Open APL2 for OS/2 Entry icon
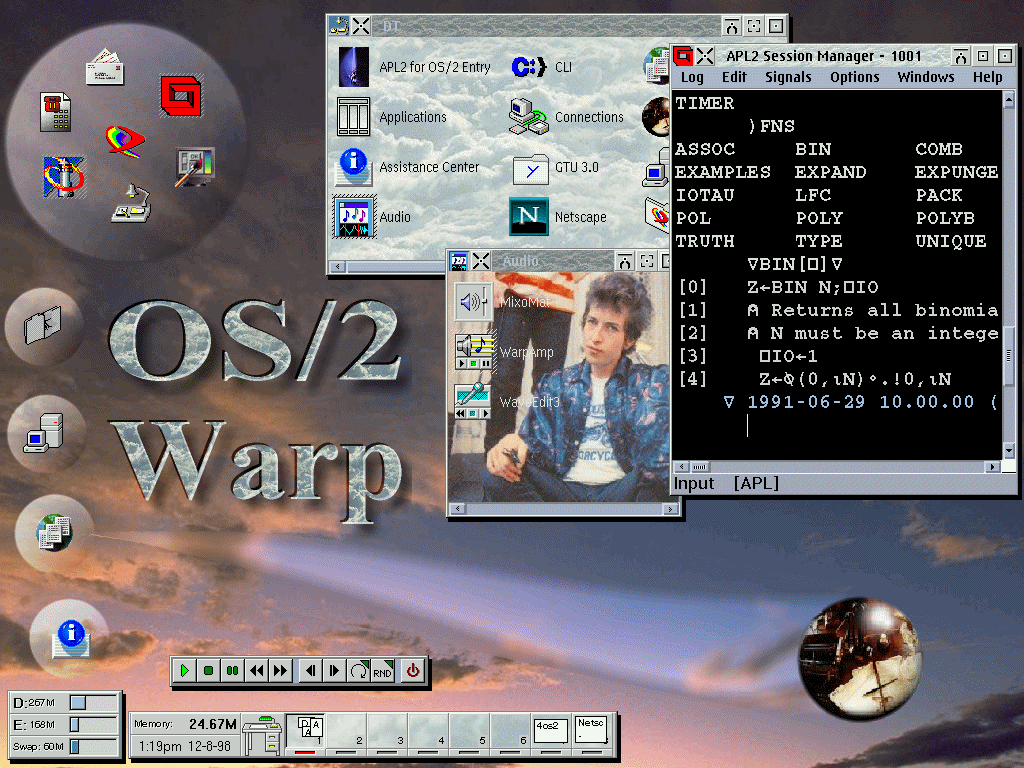Image resolution: width=1024 pixels, height=768 pixels. tap(353, 67)
